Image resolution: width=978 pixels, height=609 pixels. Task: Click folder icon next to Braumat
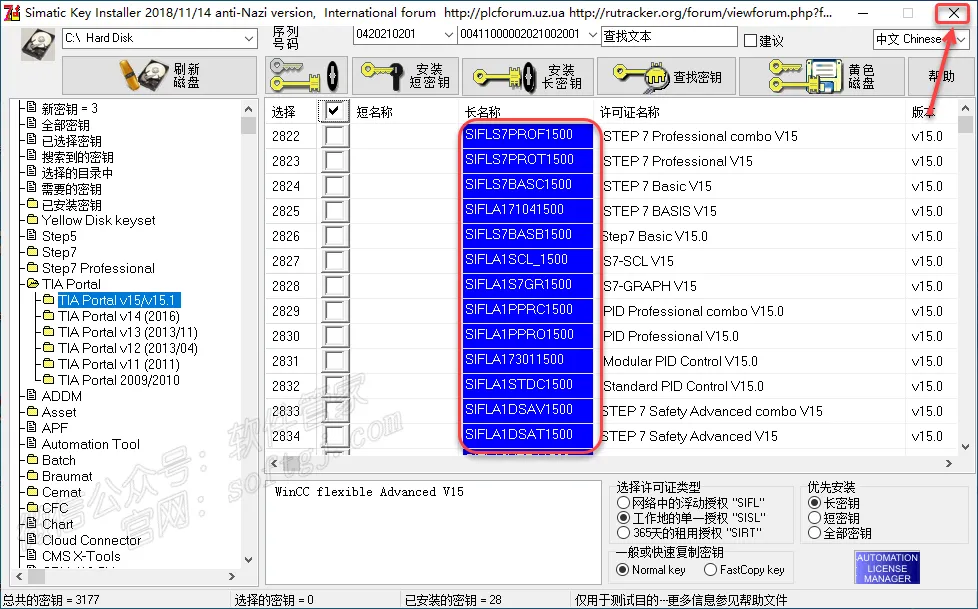pos(32,475)
